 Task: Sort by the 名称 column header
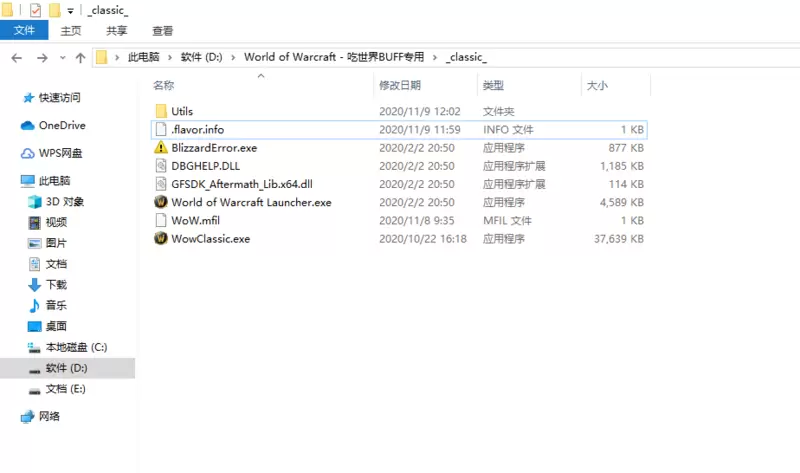pos(163,85)
